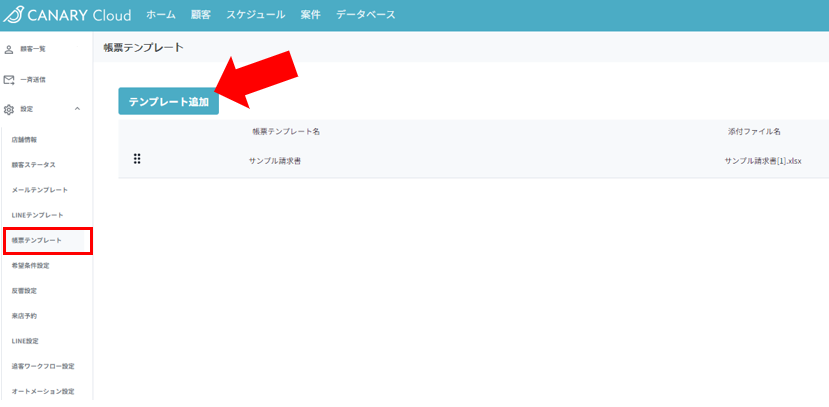Grab the drag handle for サンプル請求書 row
Viewport: 829px width, 407px height.
pyautogui.click(x=137, y=159)
